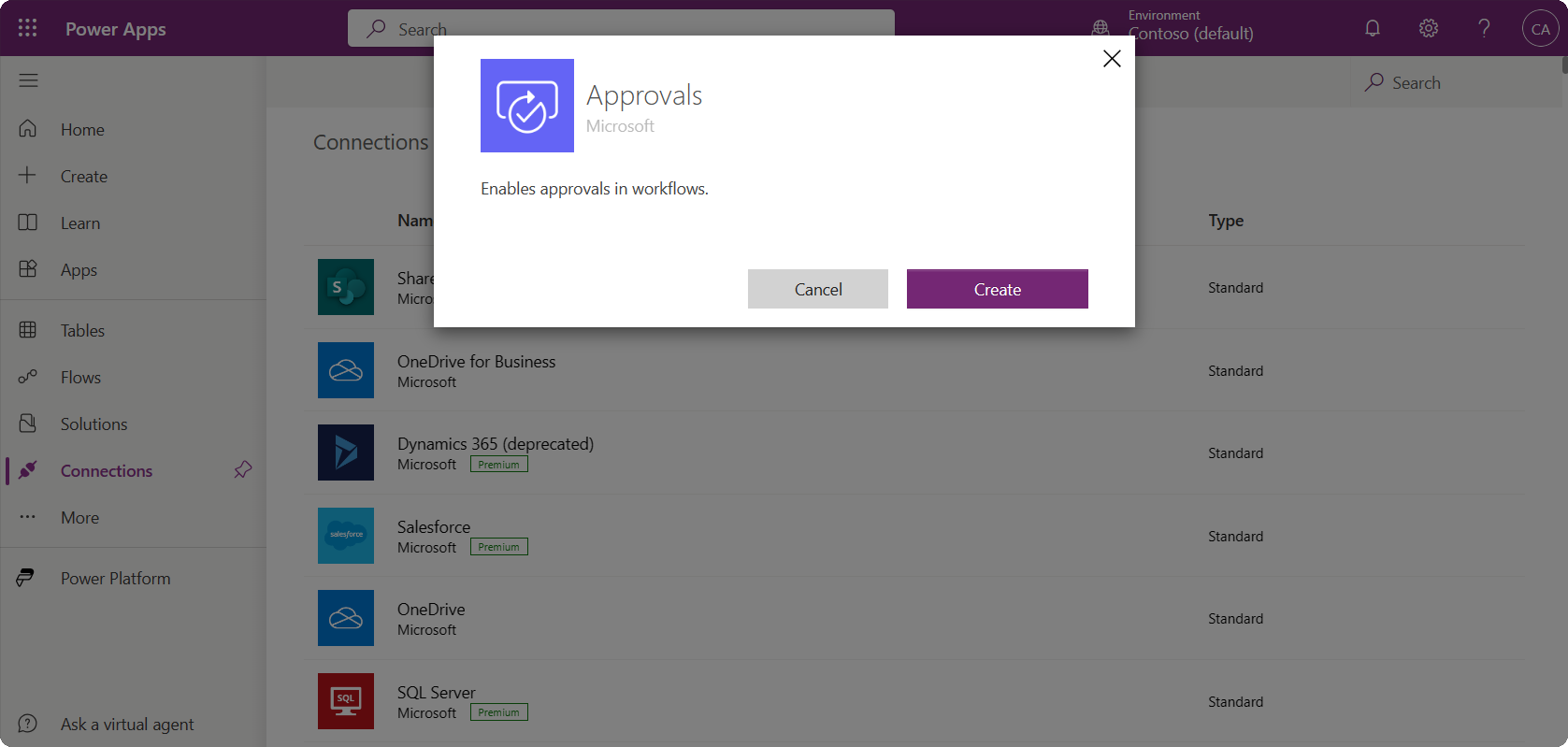Click the Power Platform icon

[26, 578]
